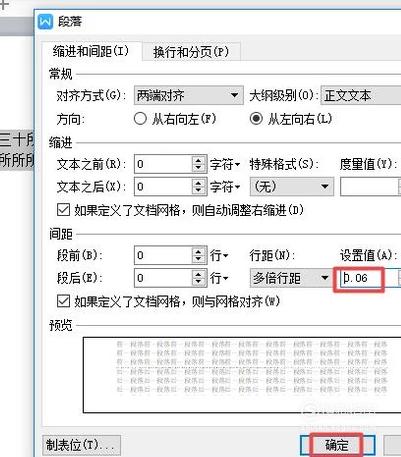Image resolution: width=401 pixels, height=457 pixels.
Task: Click the WPS Writer icon in the dialog title
Action: tap(45, 22)
